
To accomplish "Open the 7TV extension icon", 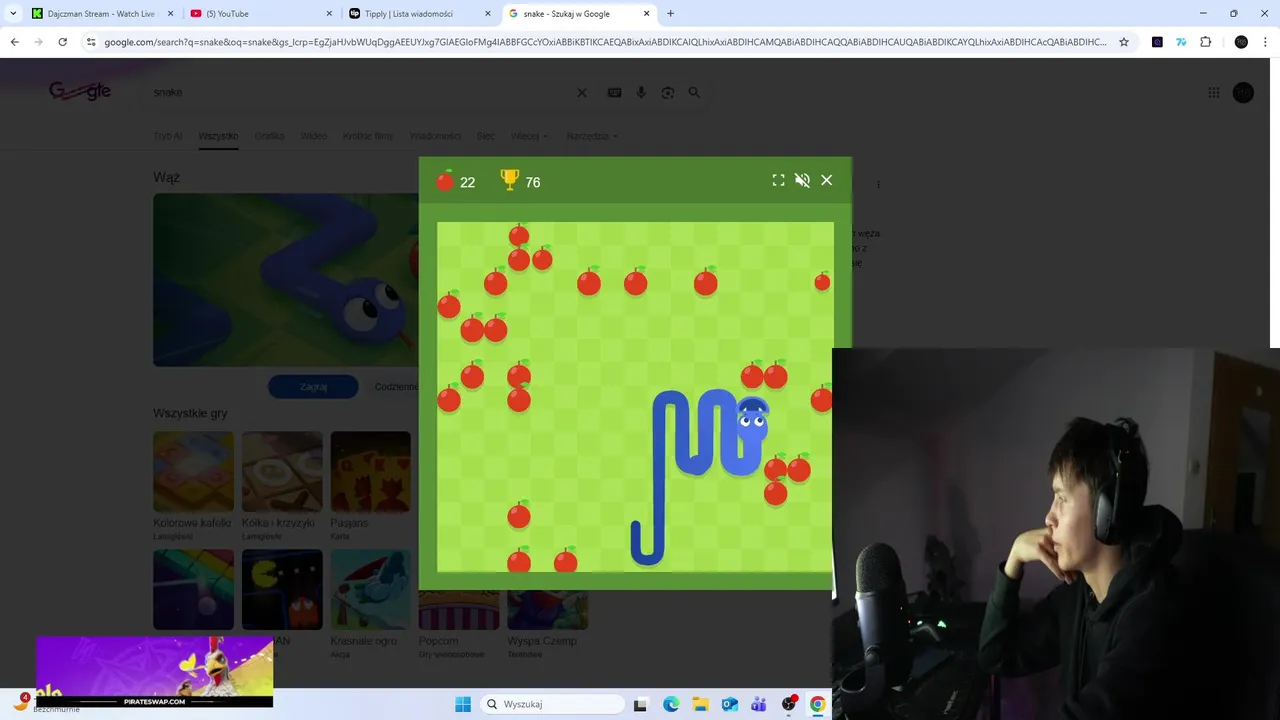I will click(x=1181, y=42).
